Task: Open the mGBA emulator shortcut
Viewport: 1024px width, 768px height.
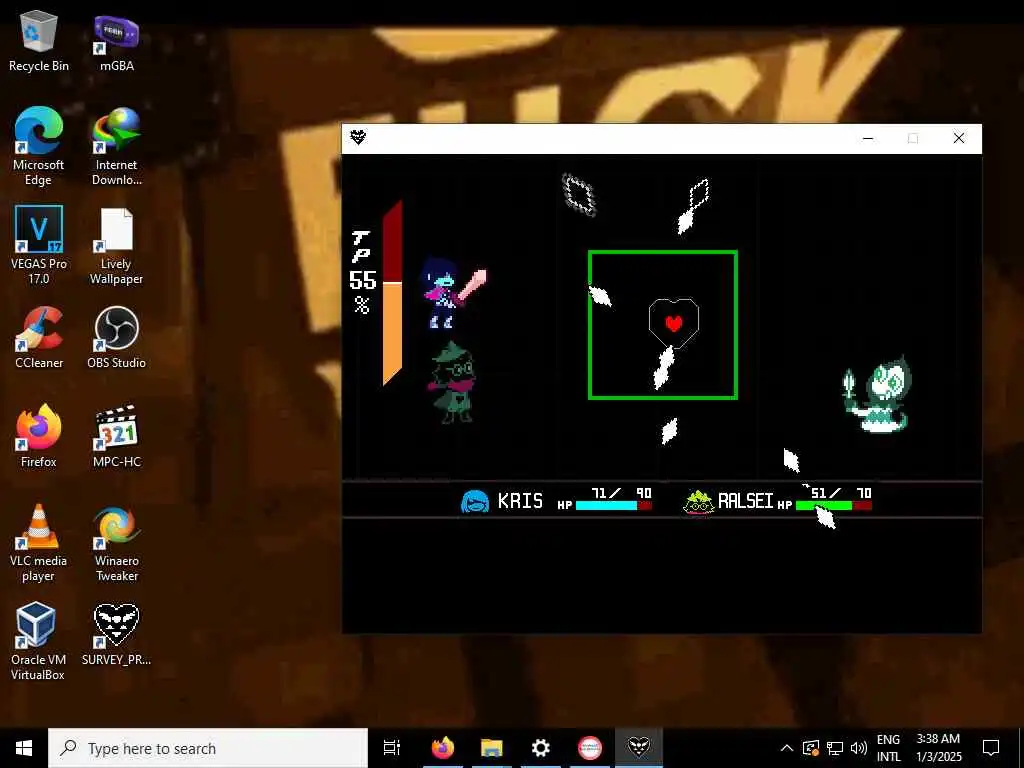Action: click(116, 41)
